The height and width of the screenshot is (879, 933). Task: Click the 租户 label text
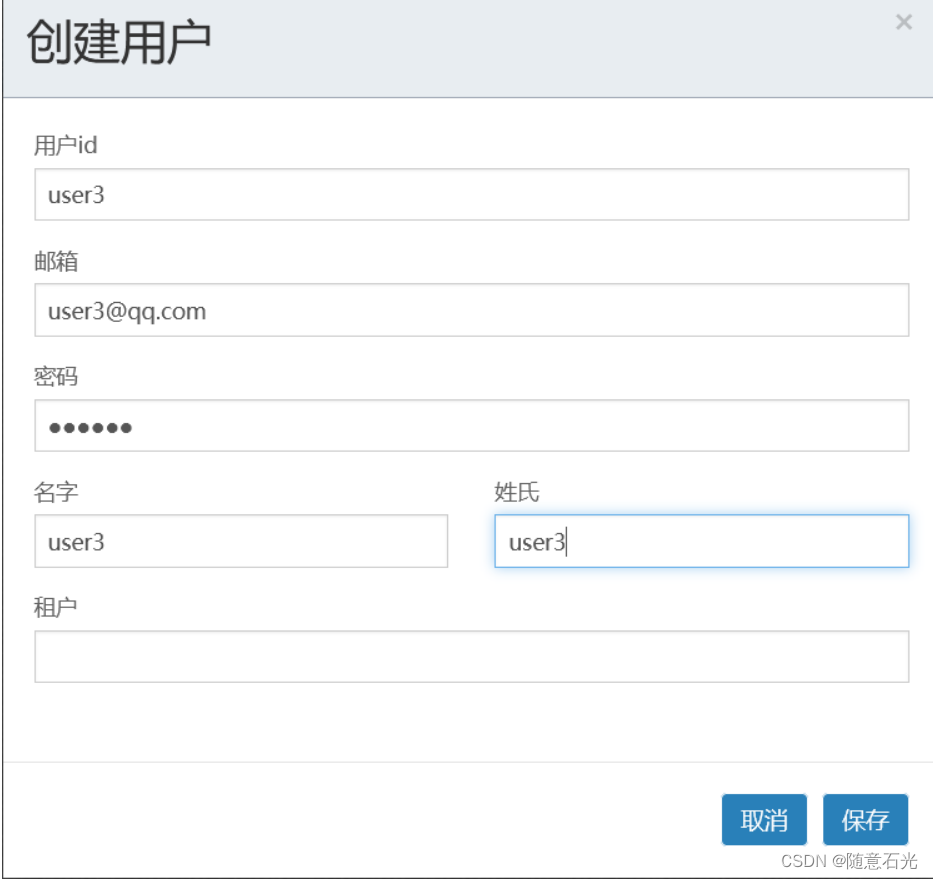pyautogui.click(x=55, y=608)
